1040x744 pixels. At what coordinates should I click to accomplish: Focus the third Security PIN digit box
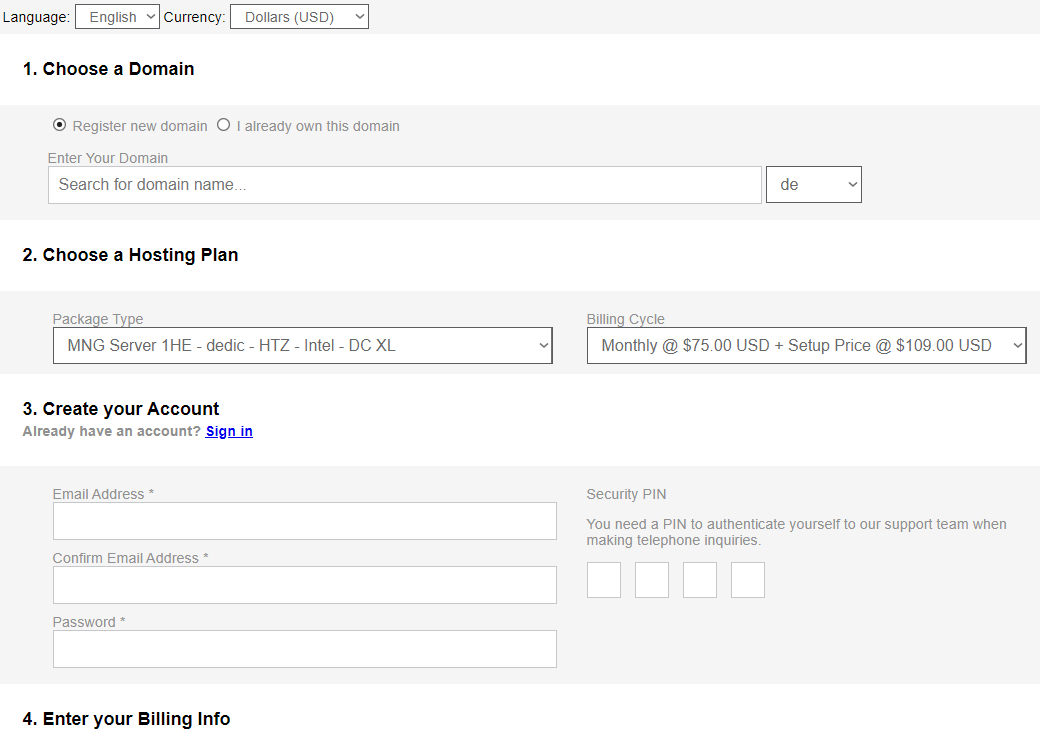[x=700, y=580]
